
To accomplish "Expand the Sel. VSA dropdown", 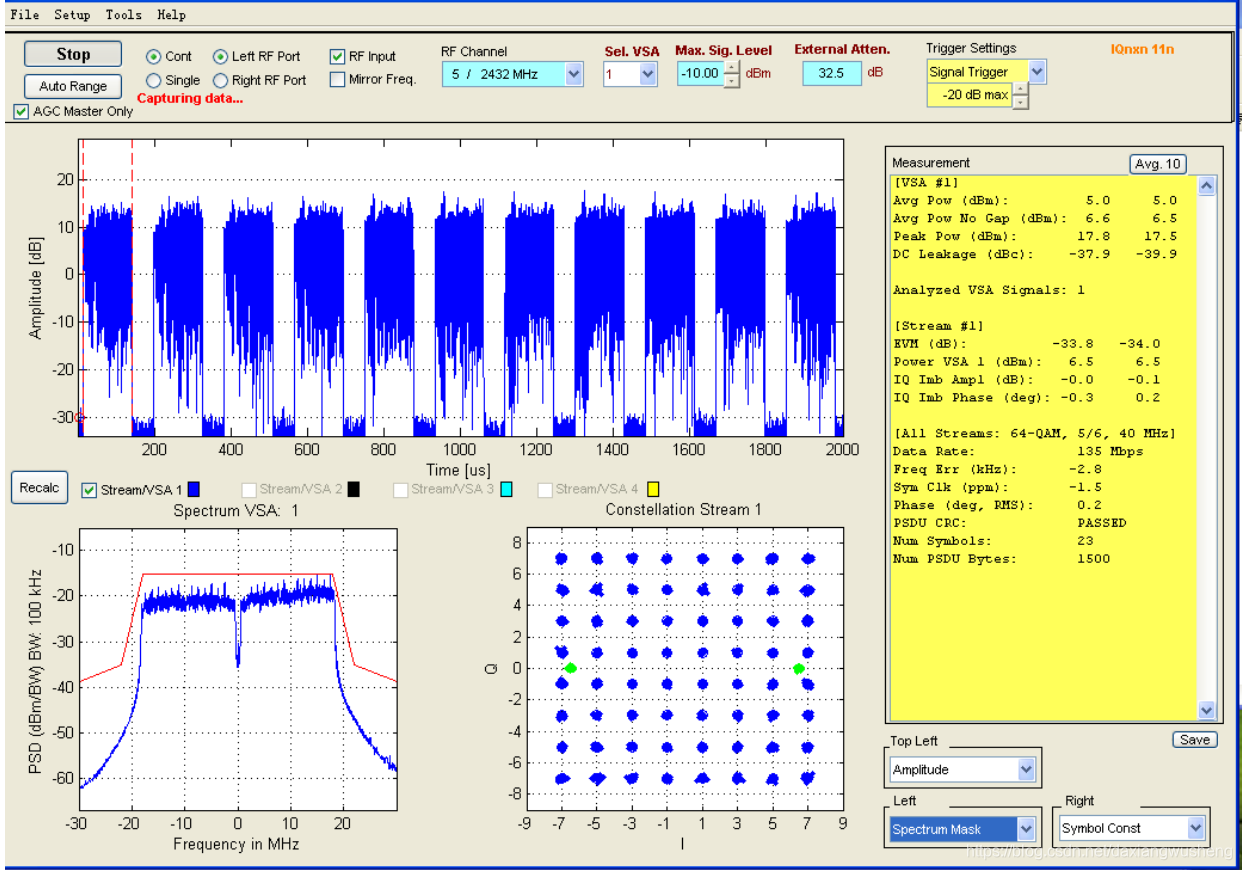I will pyautogui.click(x=630, y=73).
